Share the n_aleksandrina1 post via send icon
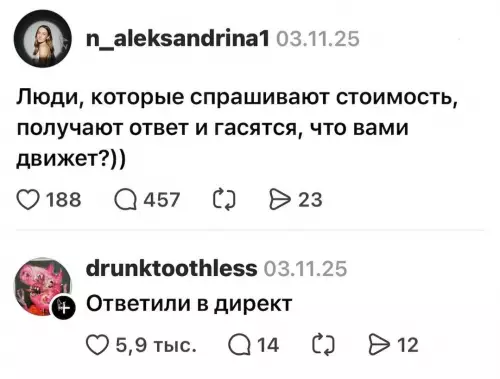Viewport: 500px width, 379px height. click(x=280, y=199)
